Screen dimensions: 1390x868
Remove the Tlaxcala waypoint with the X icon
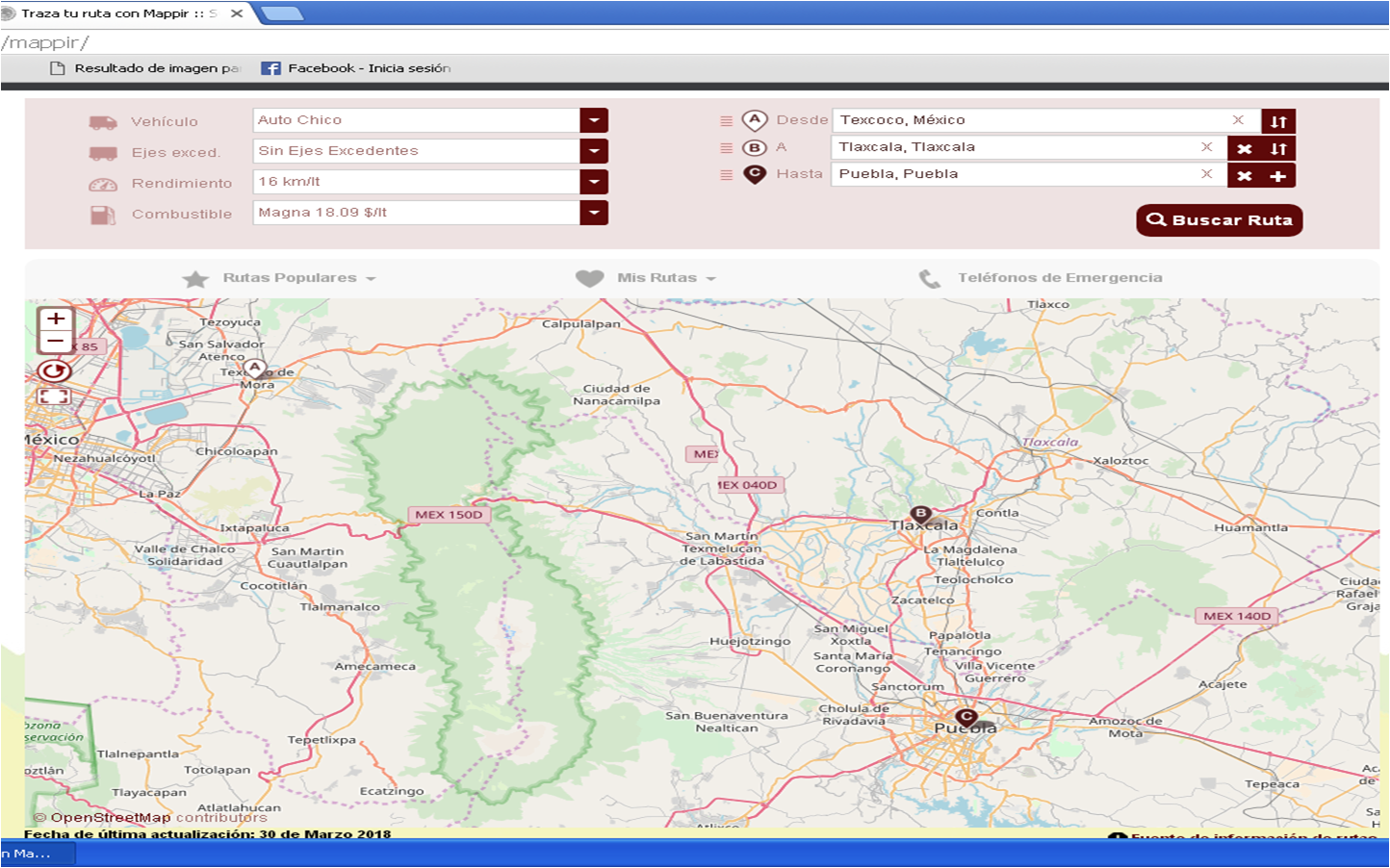pyautogui.click(x=1245, y=147)
